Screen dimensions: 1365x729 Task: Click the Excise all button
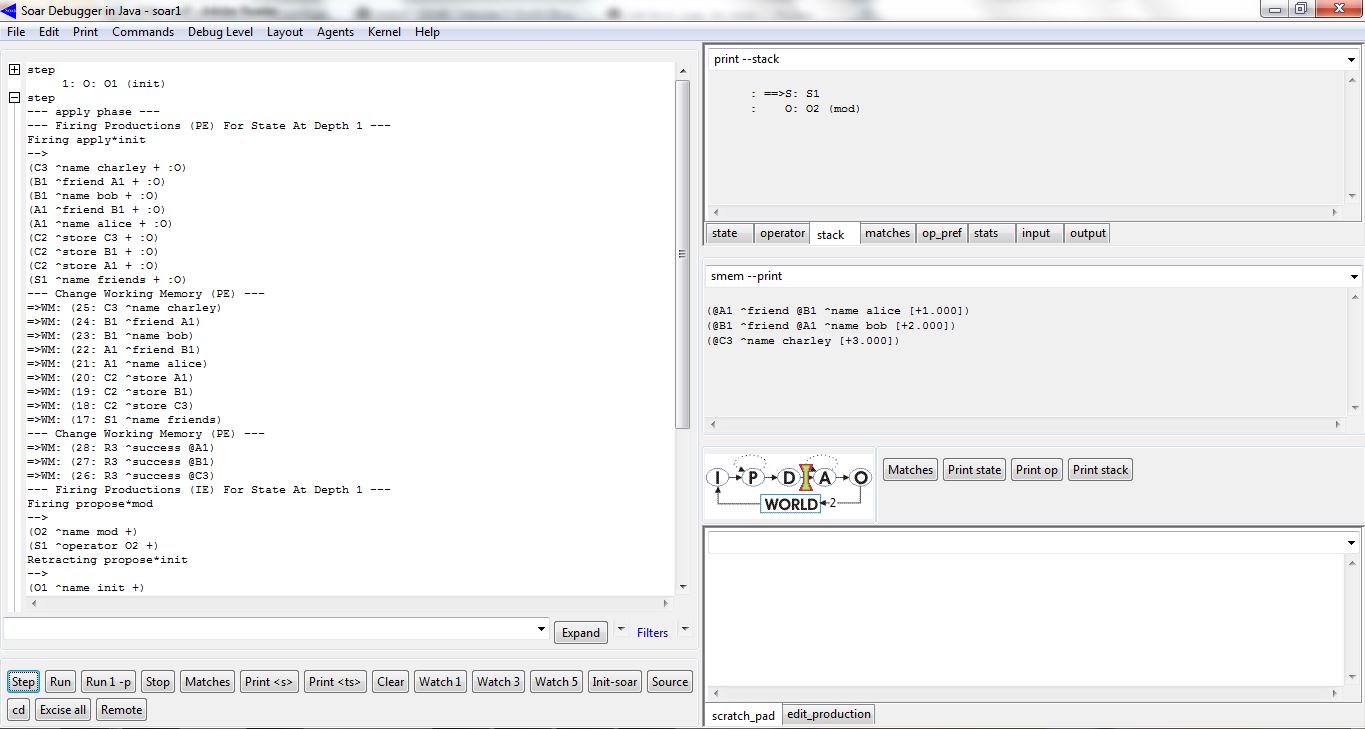(63, 710)
